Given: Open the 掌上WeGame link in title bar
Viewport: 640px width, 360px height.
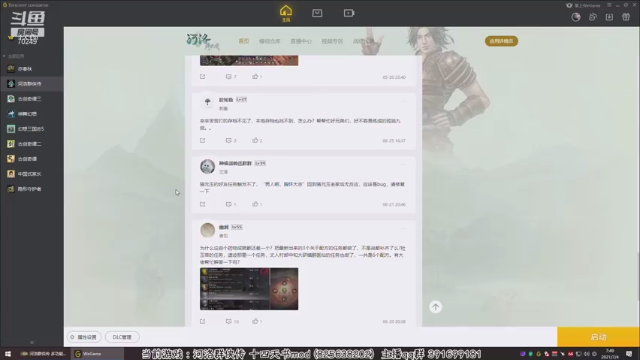Looking at the screenshot, I should [584, 5].
